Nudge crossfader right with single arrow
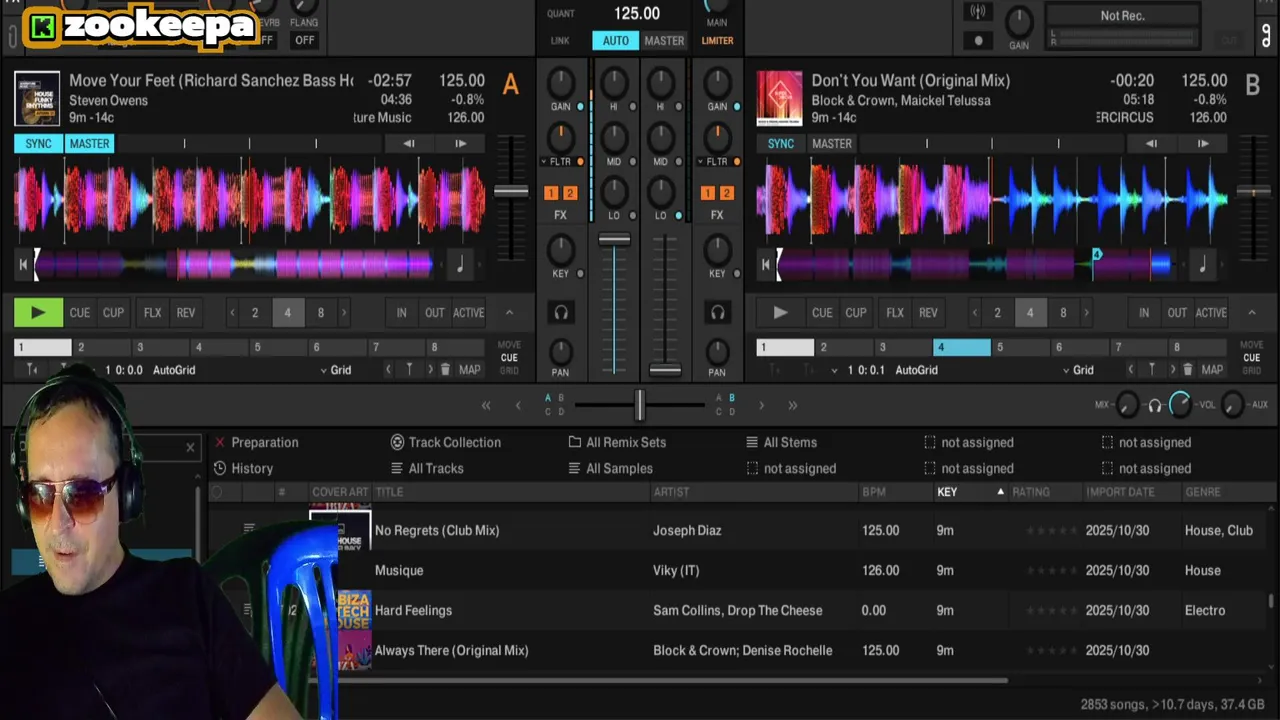Image resolution: width=1280 pixels, height=720 pixels. (x=761, y=405)
